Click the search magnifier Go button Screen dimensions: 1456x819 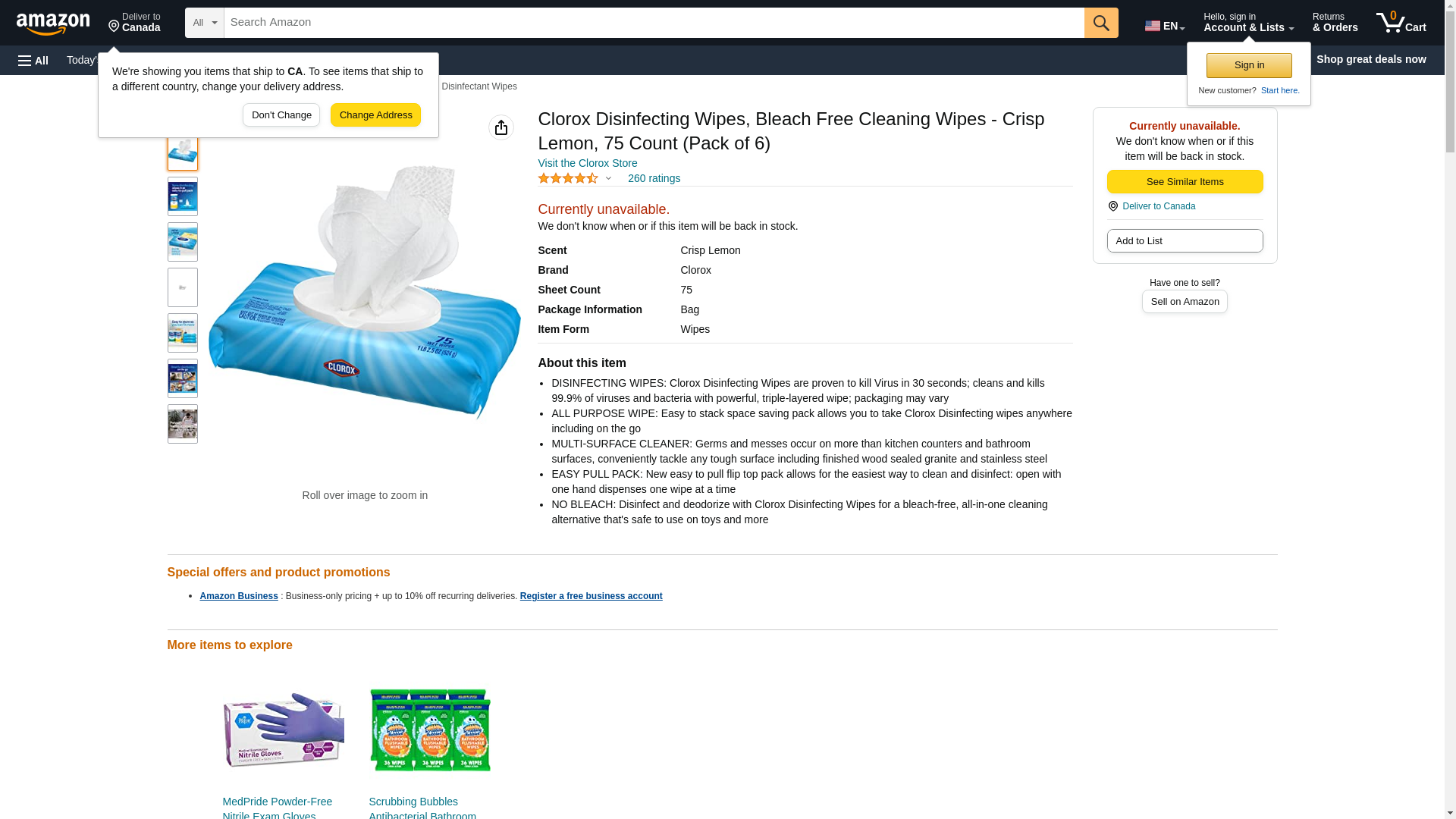pyautogui.click(x=1101, y=23)
